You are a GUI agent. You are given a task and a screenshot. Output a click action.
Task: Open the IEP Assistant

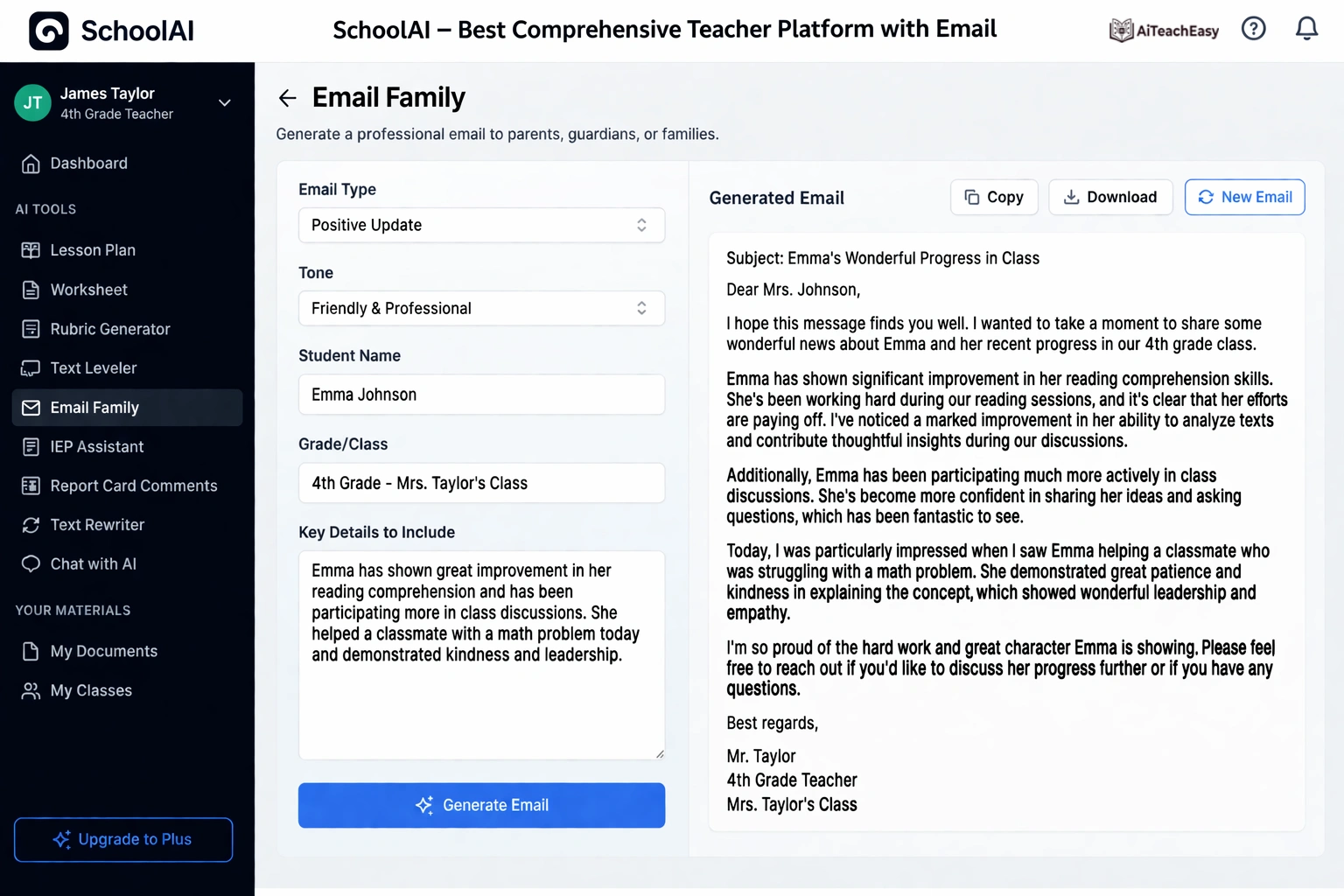click(x=95, y=446)
